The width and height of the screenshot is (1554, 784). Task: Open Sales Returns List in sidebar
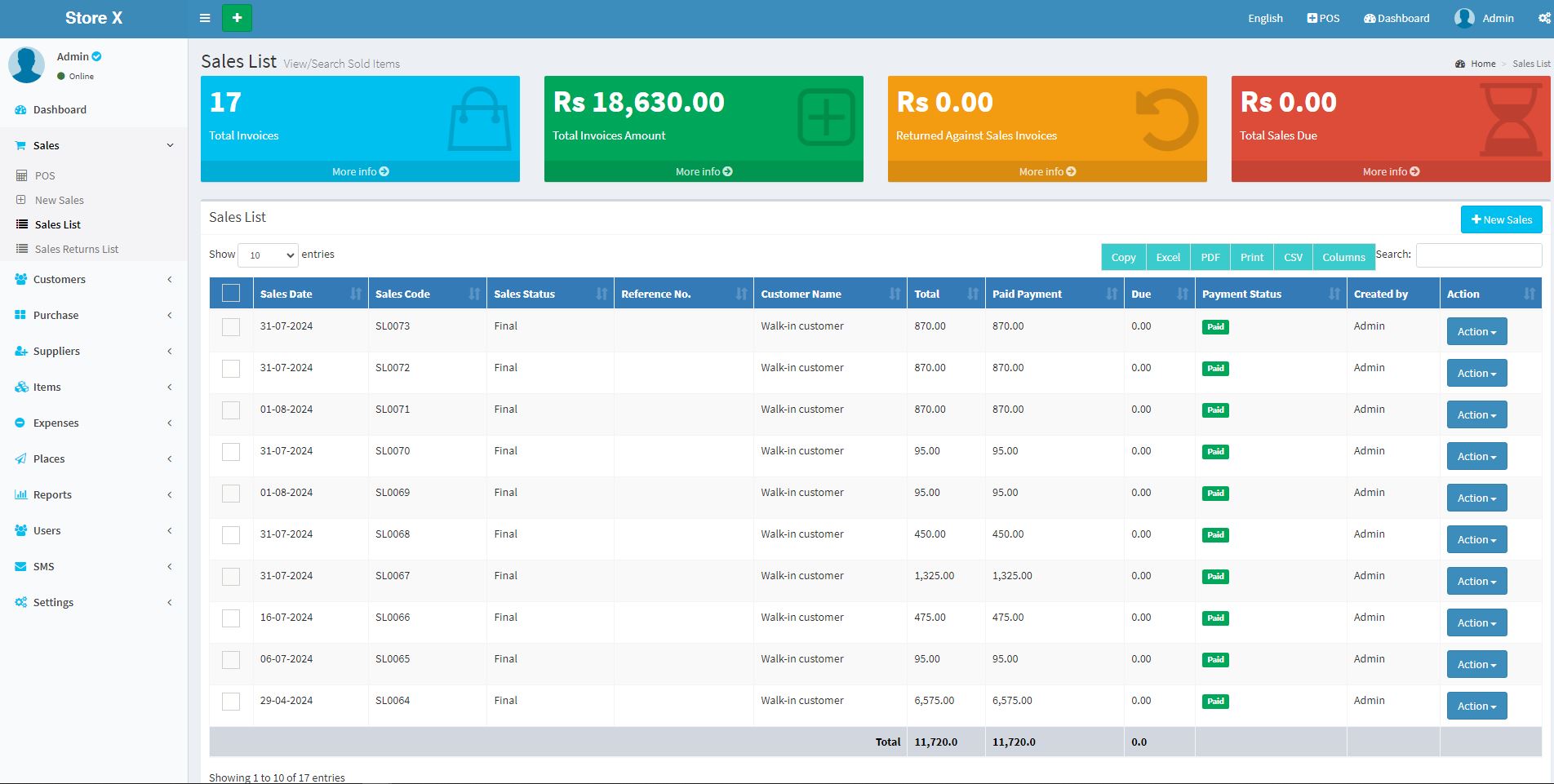(77, 249)
